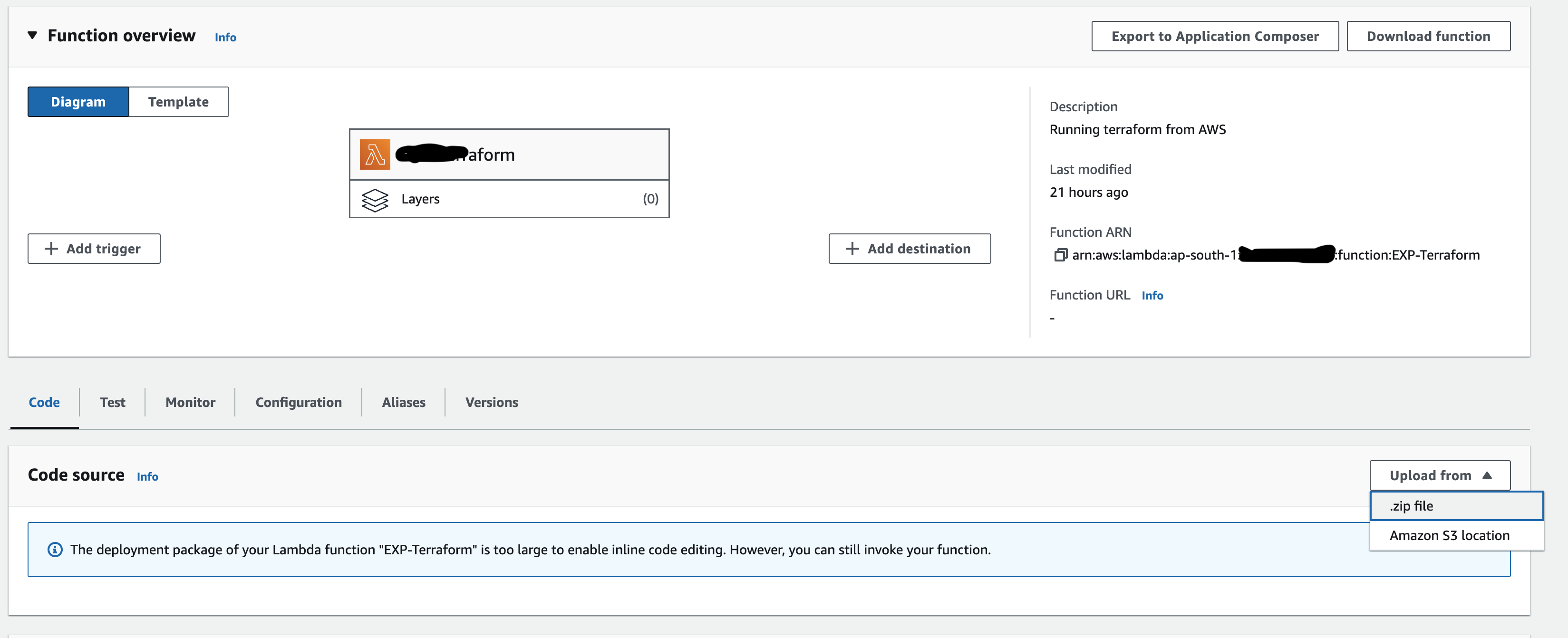This screenshot has width=1568, height=638.
Task: Open Monitor tab for the function
Action: (x=189, y=402)
